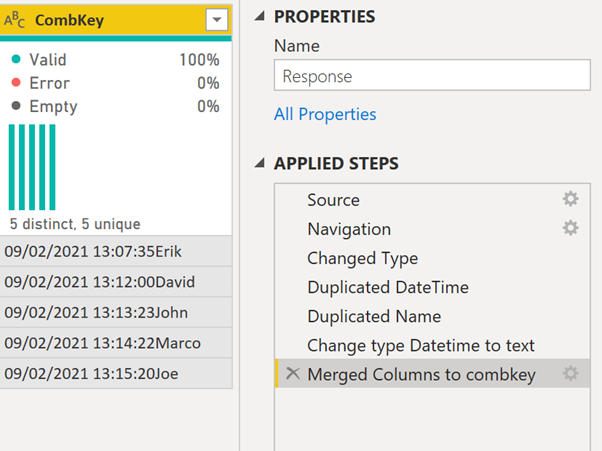Open settings gear for Source step
The image size is (602, 451).
click(x=570, y=200)
